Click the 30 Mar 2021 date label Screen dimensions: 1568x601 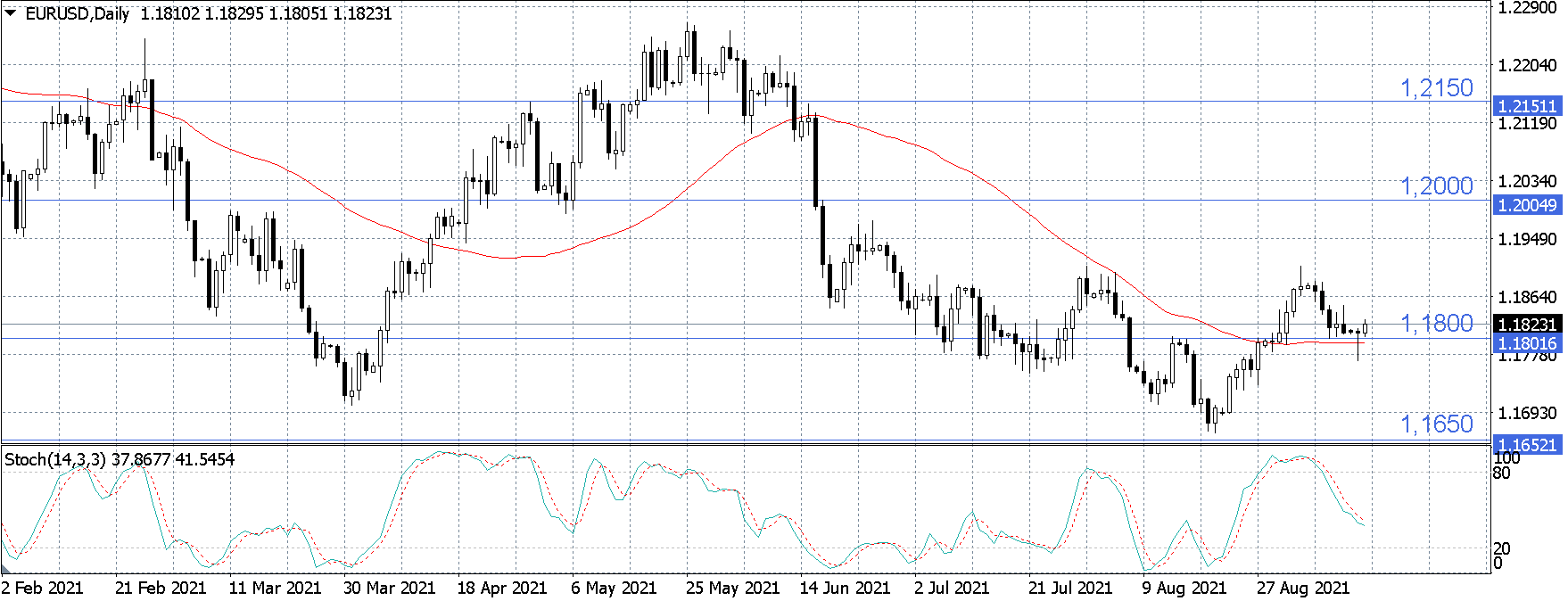[x=389, y=588]
